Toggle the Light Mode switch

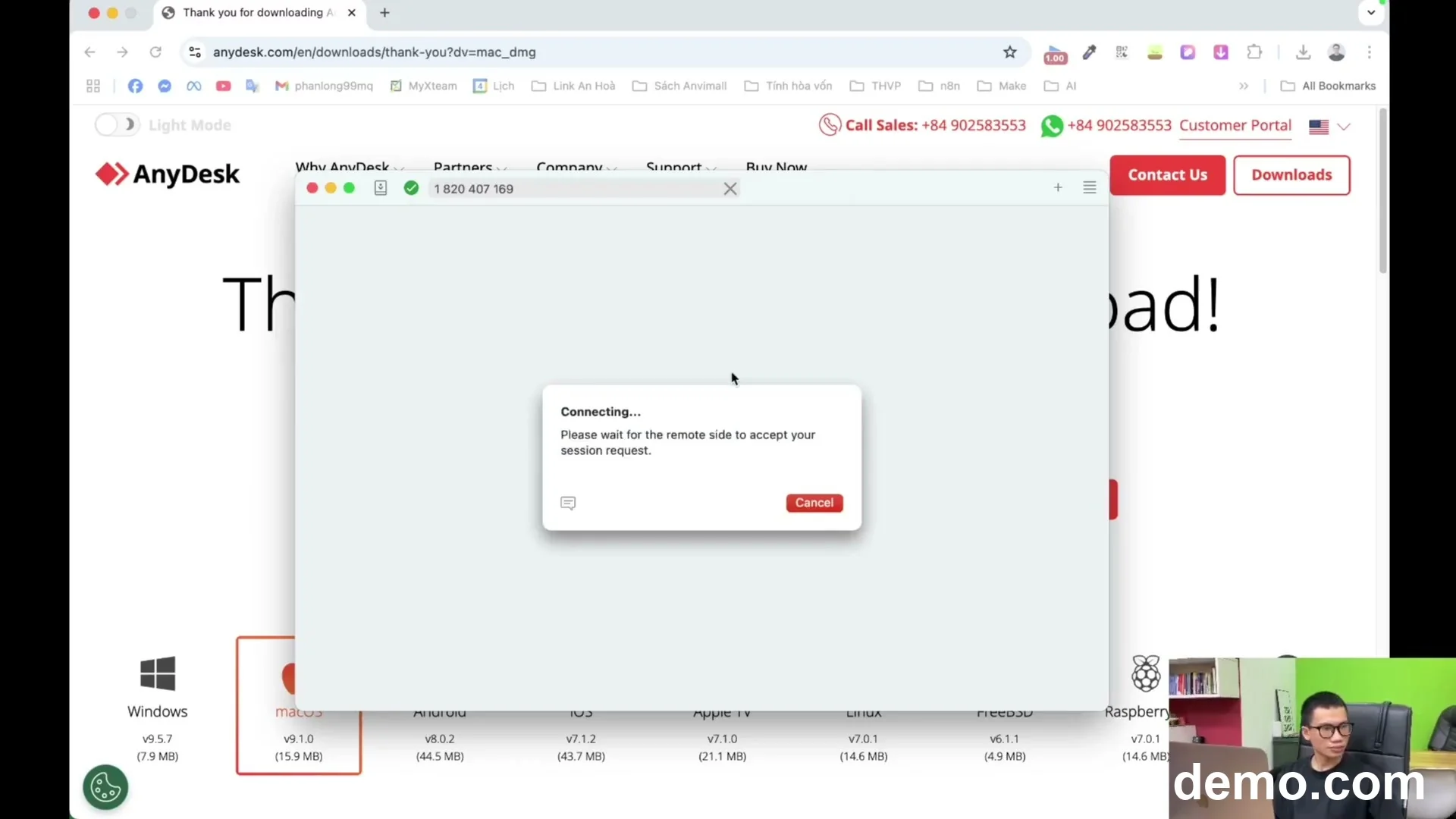[x=117, y=125]
